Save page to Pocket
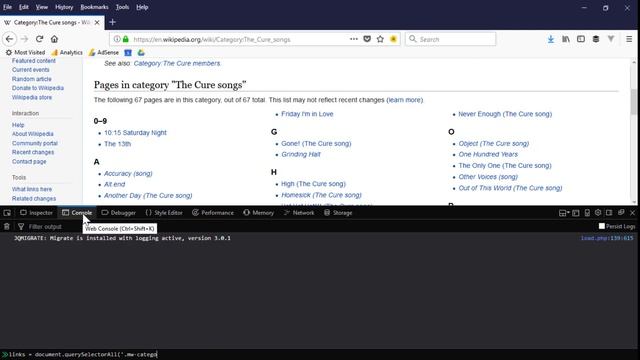Viewport: 640px width, 360px height. pyautogui.click(x=367, y=39)
